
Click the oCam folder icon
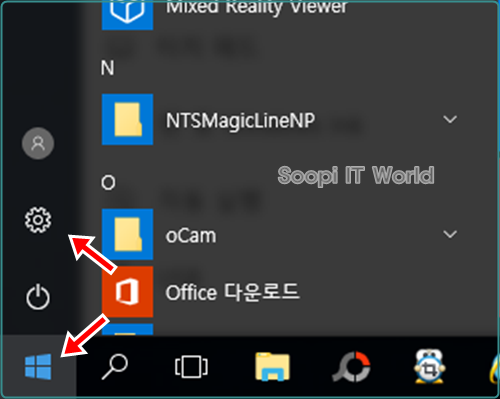pos(127,234)
